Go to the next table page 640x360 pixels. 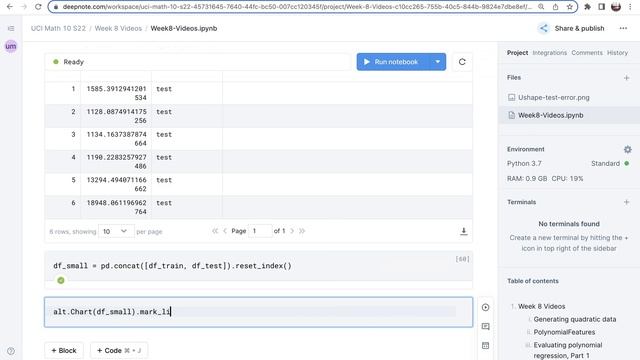292,231
